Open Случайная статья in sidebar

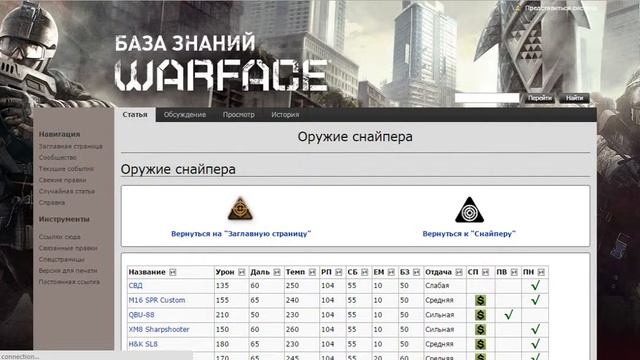coord(67,191)
